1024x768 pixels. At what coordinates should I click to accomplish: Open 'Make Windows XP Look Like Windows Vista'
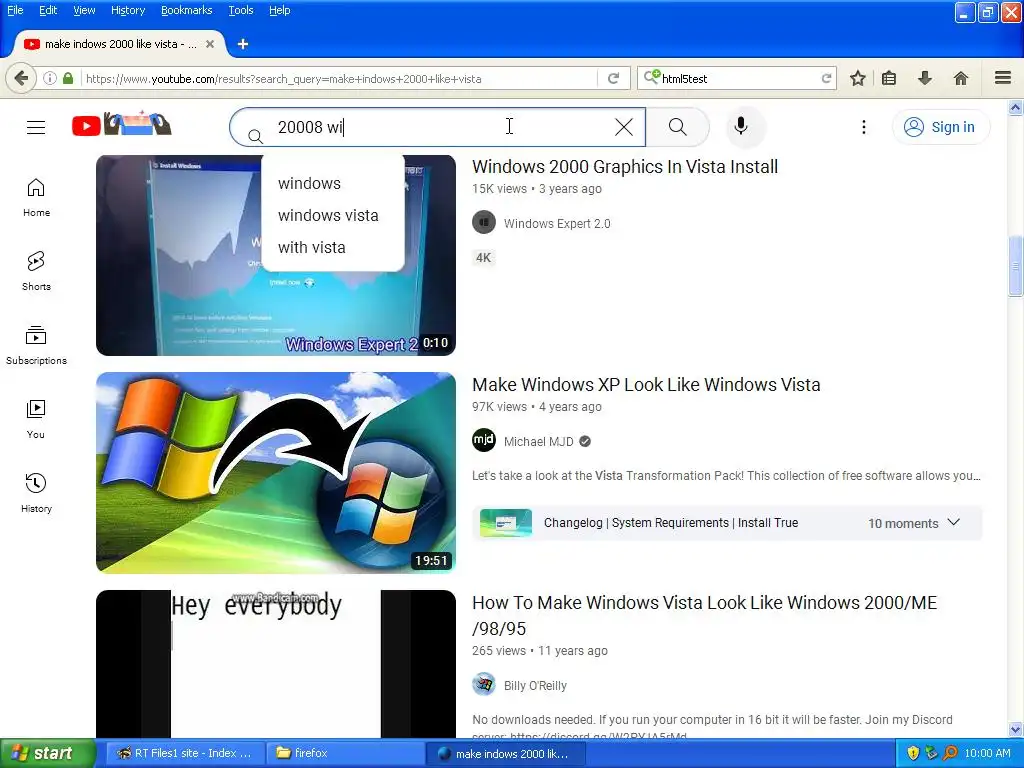[646, 385]
